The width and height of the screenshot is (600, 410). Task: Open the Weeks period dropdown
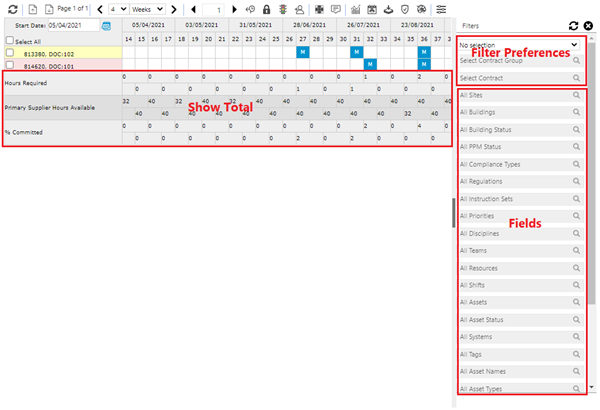[x=147, y=9]
